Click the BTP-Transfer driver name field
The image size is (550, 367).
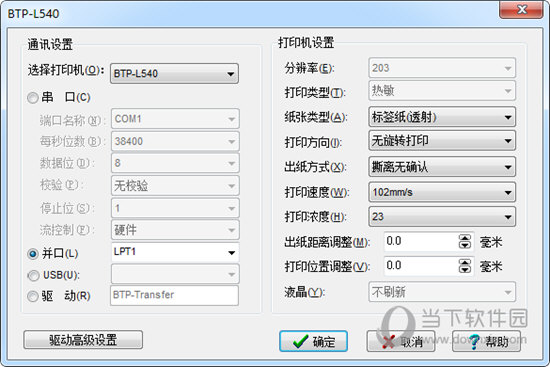[x=174, y=295]
